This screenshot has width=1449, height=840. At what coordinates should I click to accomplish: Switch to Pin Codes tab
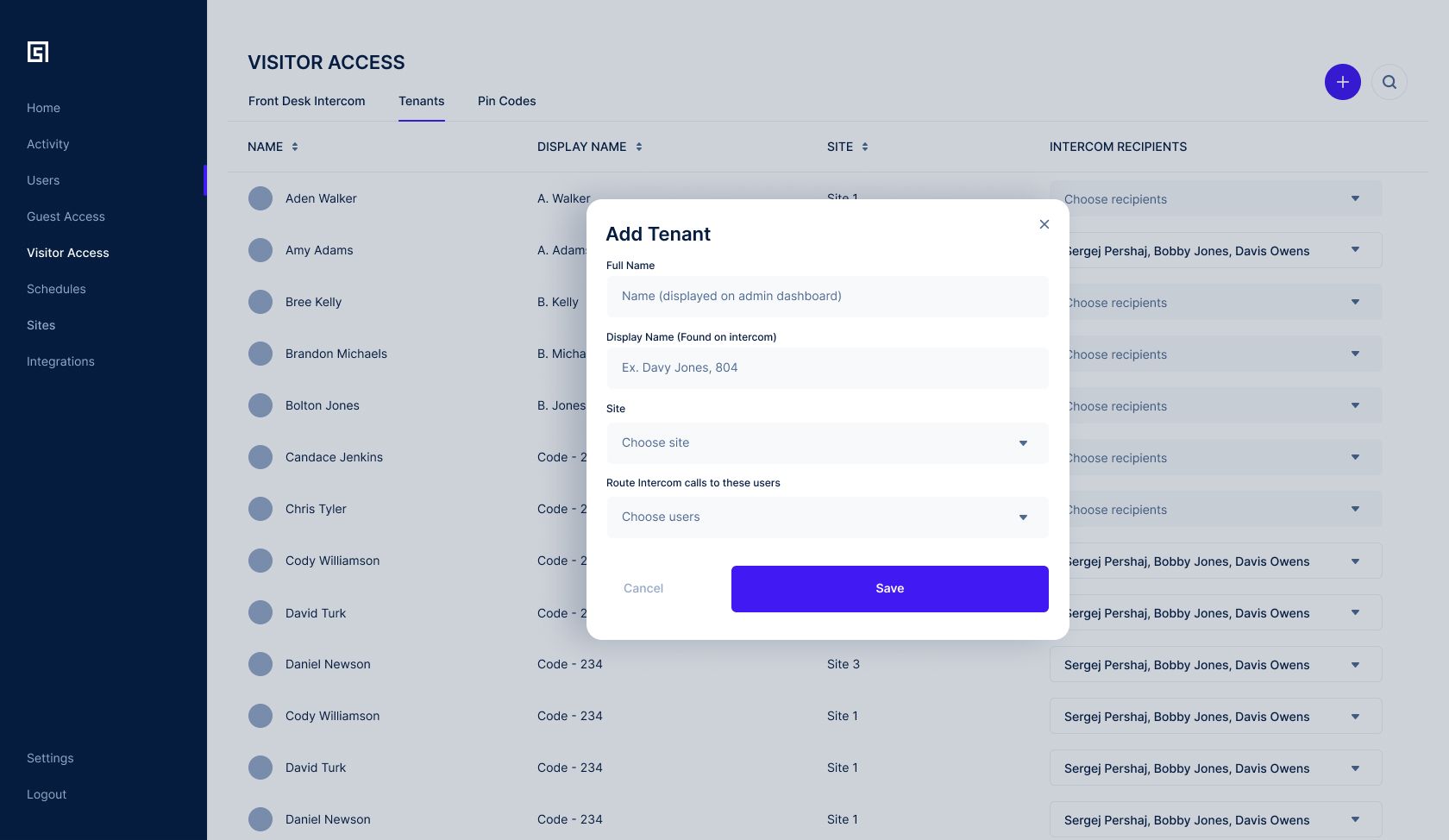506,101
